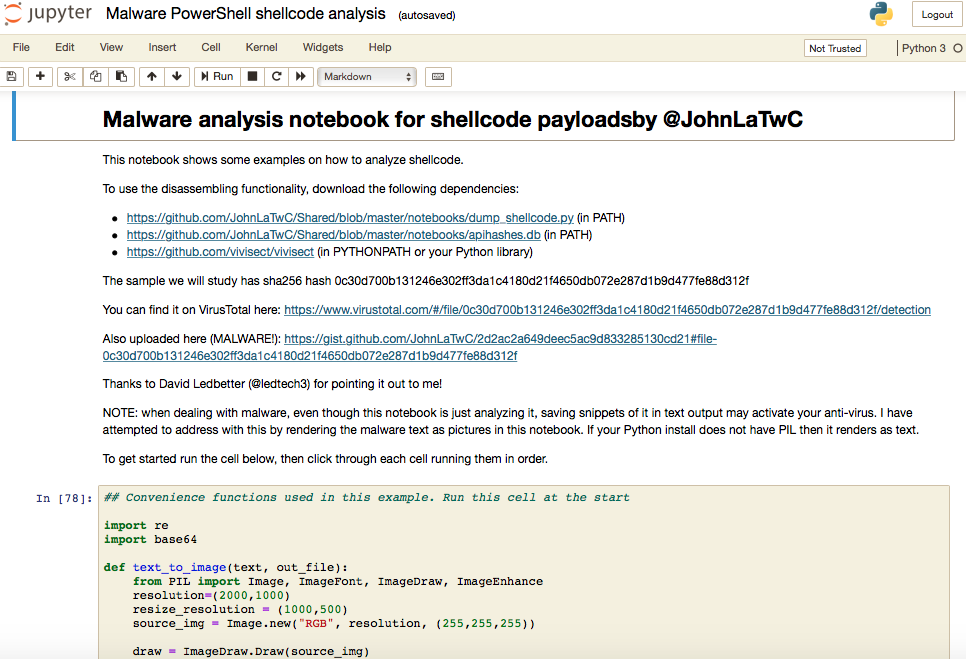Click the Logout button
Screen dimensions: 966x659
click(937, 15)
